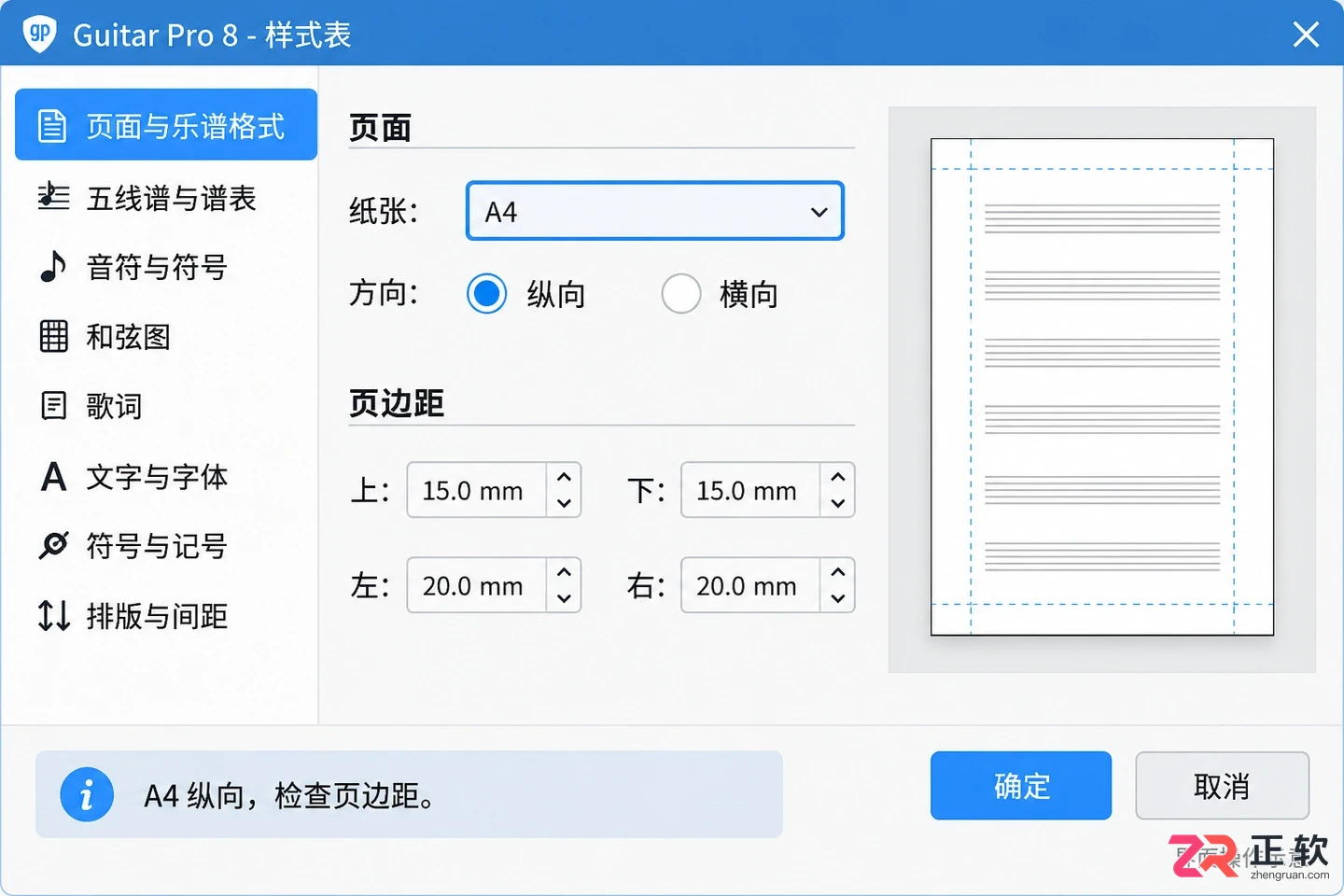Open the 纸张 paper size dropdown
This screenshot has height=896, width=1344.
655,211
